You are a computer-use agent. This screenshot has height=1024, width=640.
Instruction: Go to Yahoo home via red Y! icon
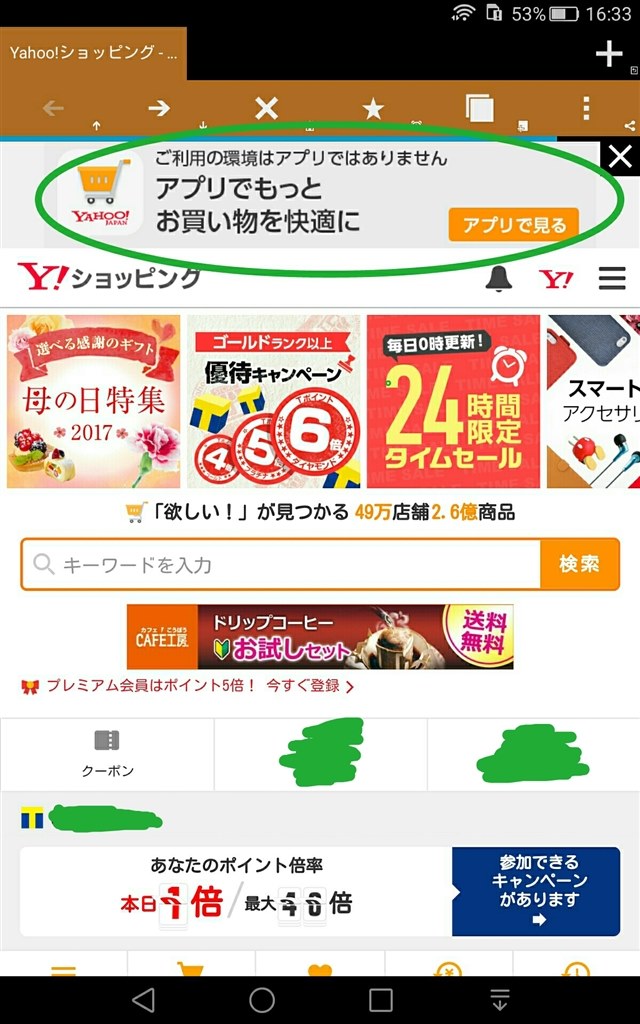pyautogui.click(x=556, y=280)
